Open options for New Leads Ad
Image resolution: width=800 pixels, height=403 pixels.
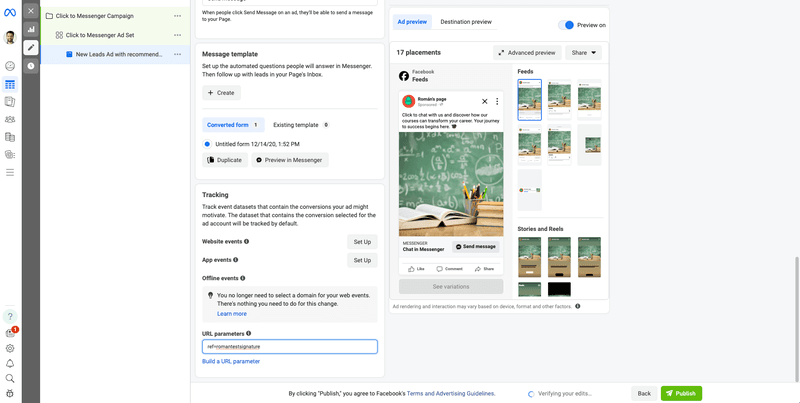(177, 54)
